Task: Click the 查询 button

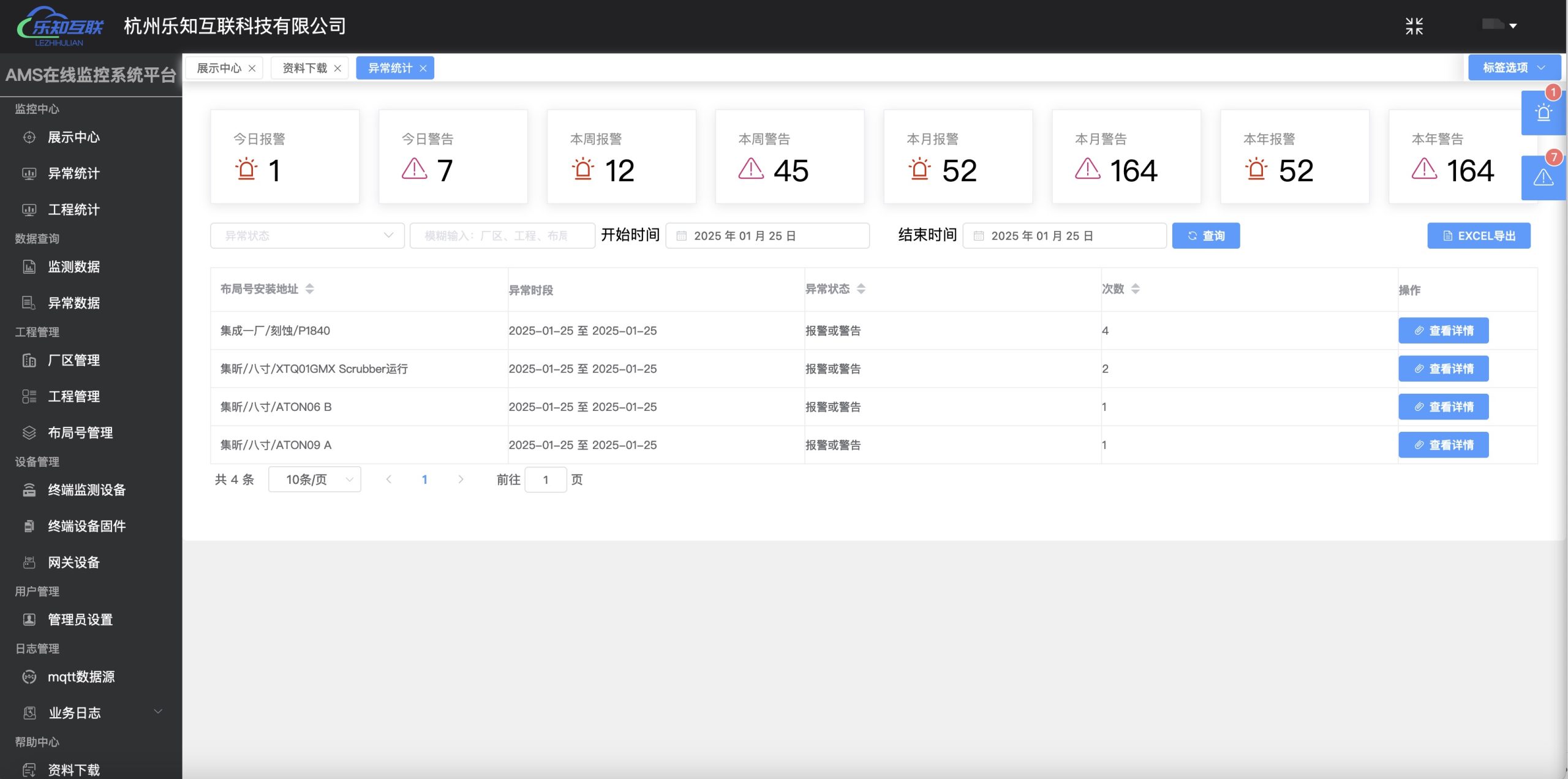Action: pos(1206,236)
